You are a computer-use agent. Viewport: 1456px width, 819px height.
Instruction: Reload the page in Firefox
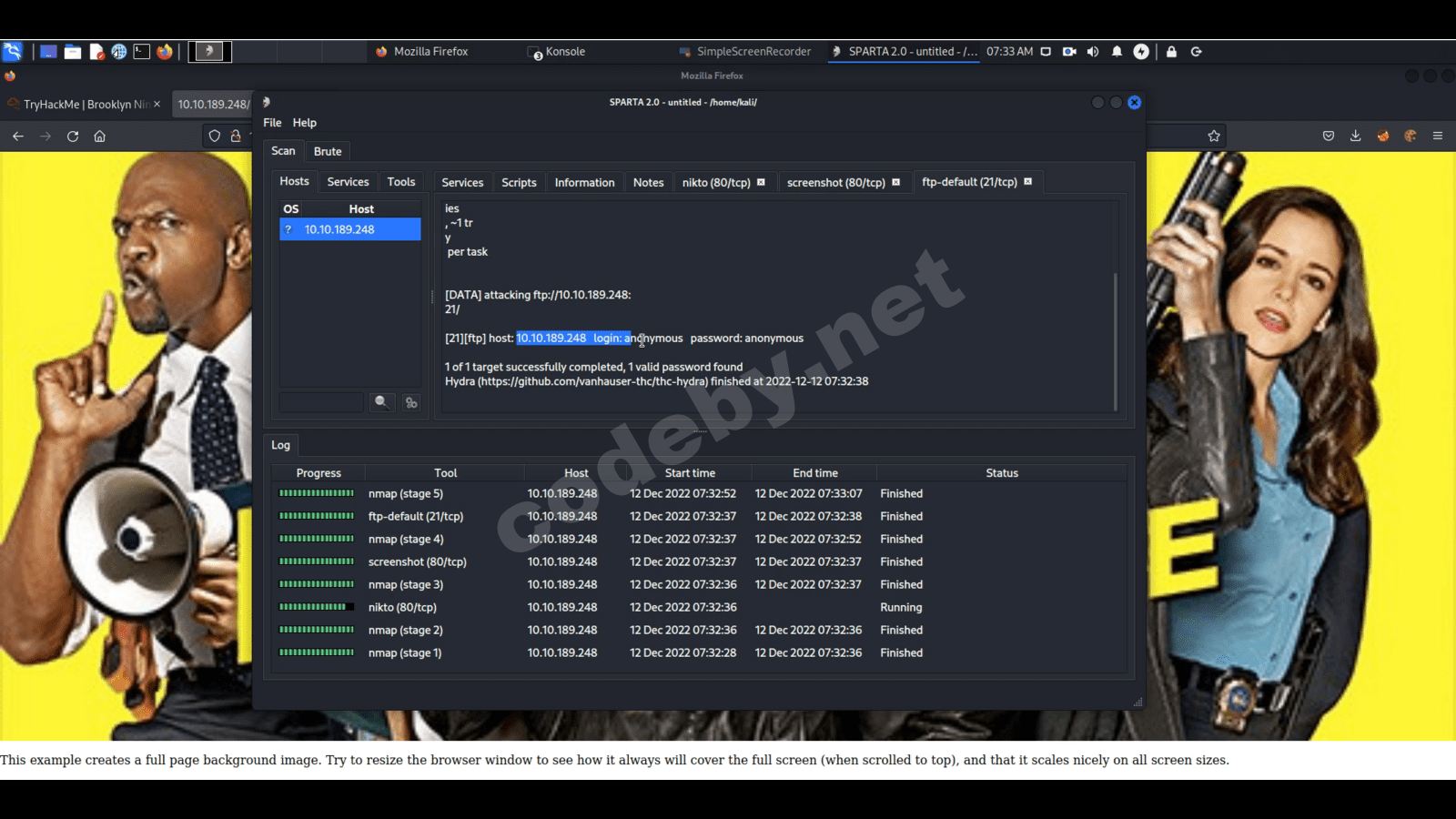(73, 136)
